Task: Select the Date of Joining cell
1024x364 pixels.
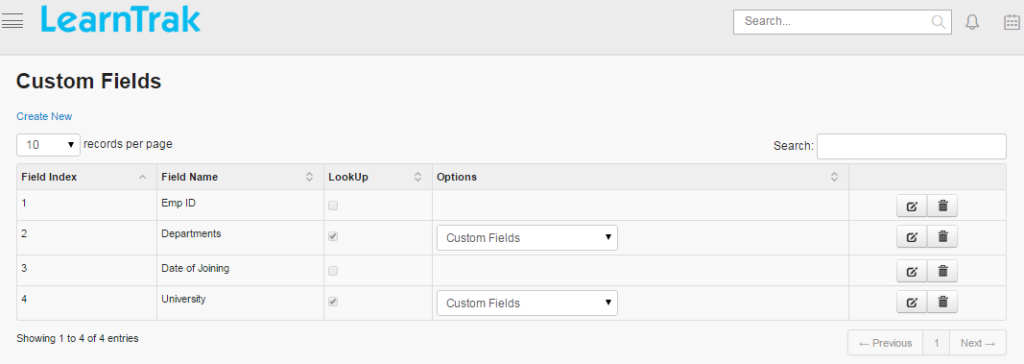Action: click(x=240, y=271)
